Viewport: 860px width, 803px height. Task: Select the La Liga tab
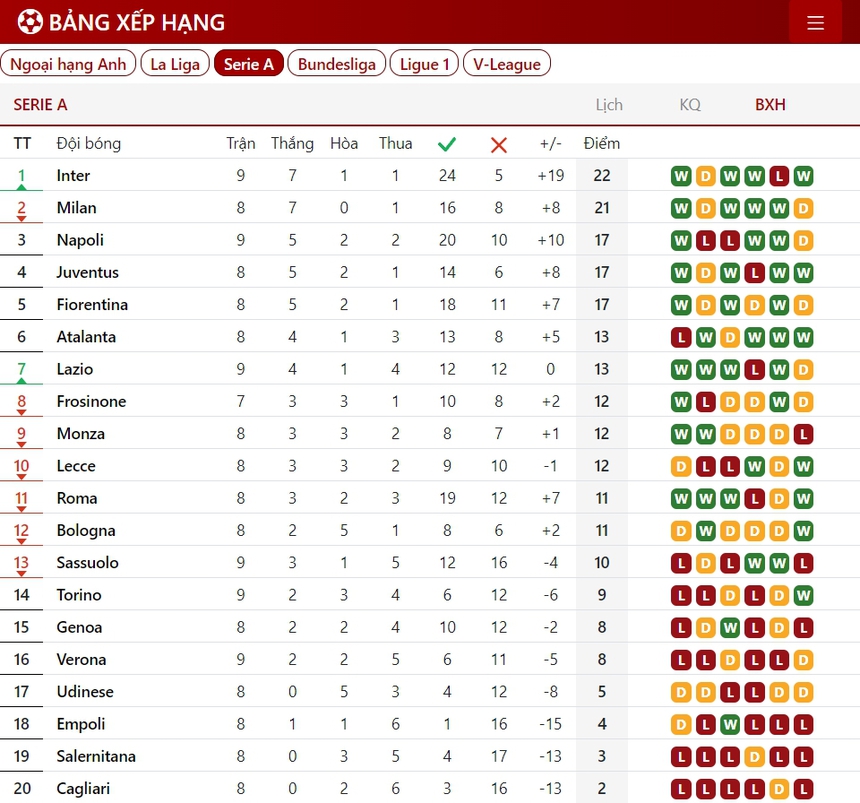175,64
